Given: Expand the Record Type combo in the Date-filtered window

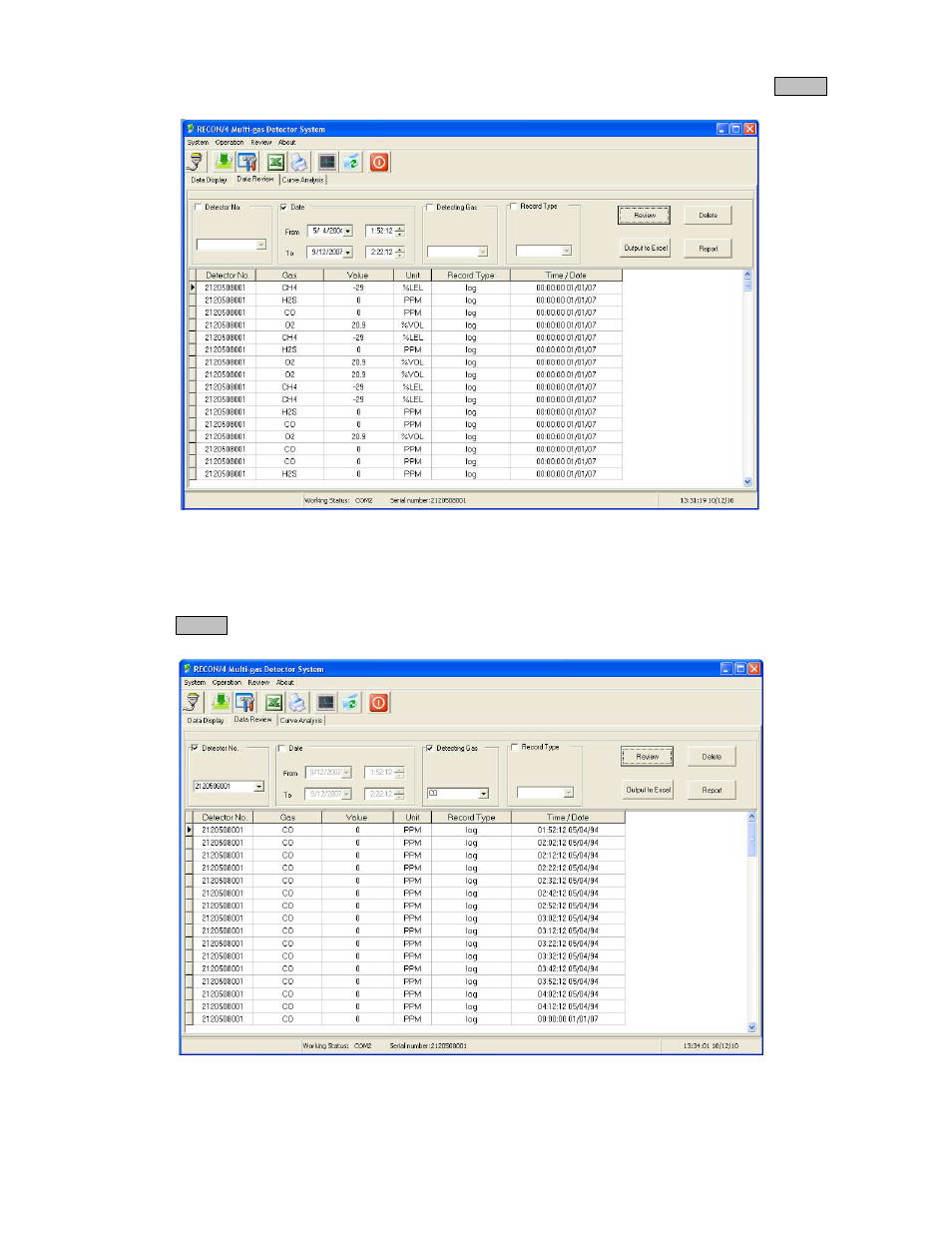Looking at the screenshot, I should click(x=566, y=251).
